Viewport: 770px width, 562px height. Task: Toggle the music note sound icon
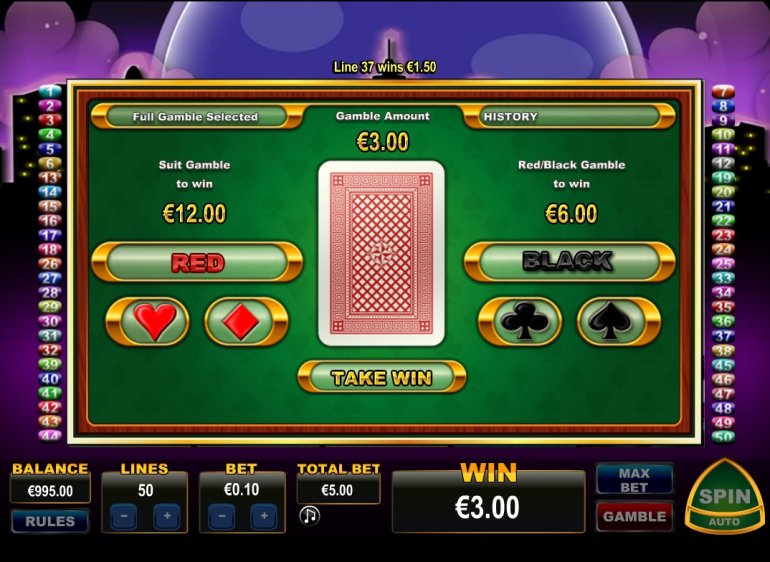(309, 515)
